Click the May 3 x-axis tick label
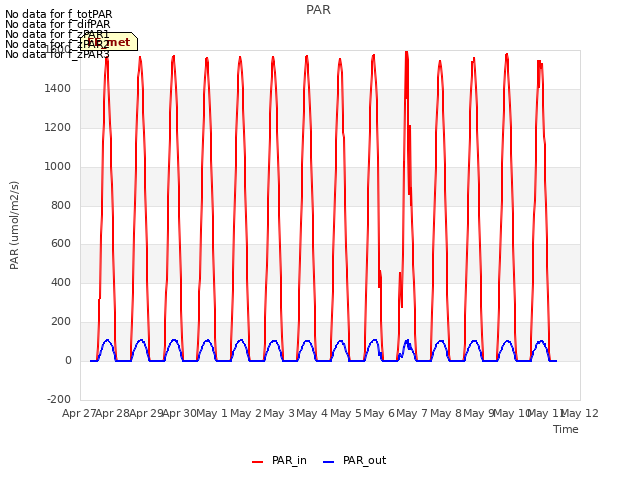640x480 pixels. [x=279, y=413]
